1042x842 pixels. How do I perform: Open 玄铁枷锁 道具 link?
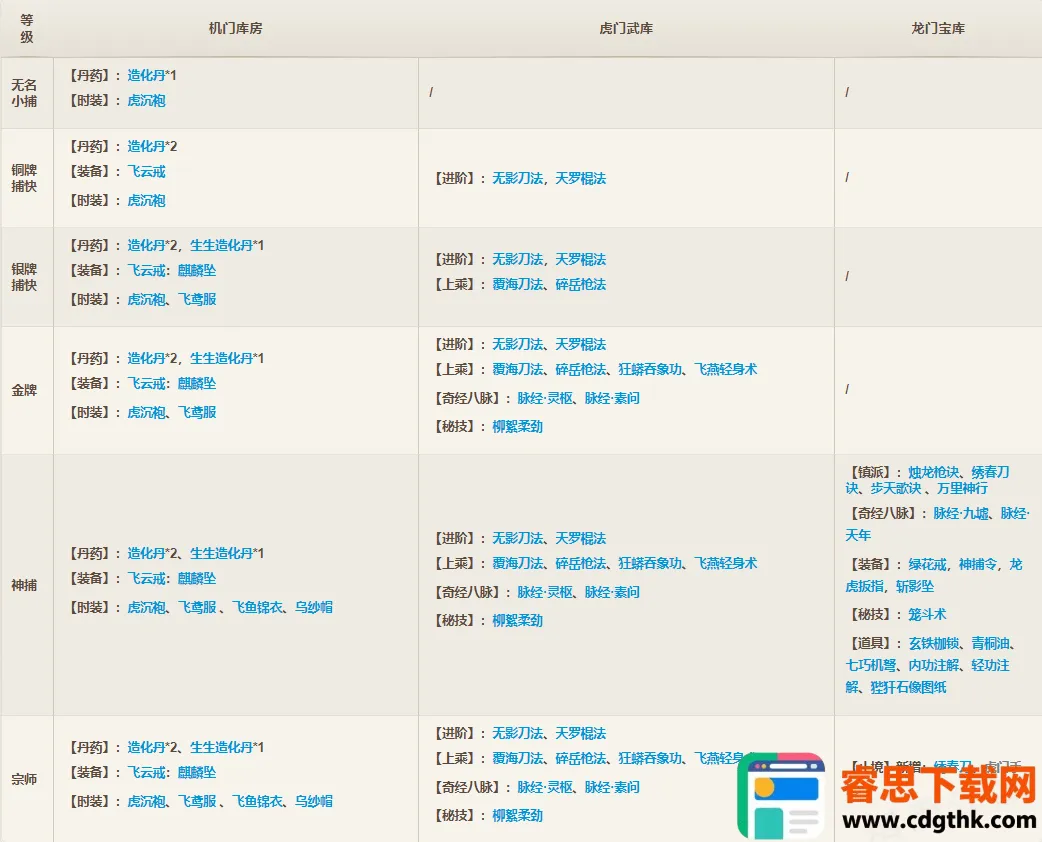(934, 644)
